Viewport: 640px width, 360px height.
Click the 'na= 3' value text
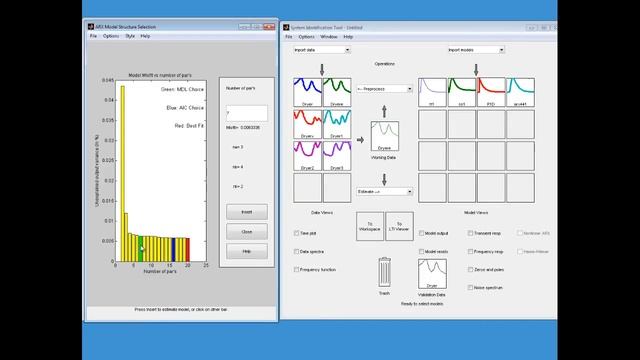click(238, 147)
